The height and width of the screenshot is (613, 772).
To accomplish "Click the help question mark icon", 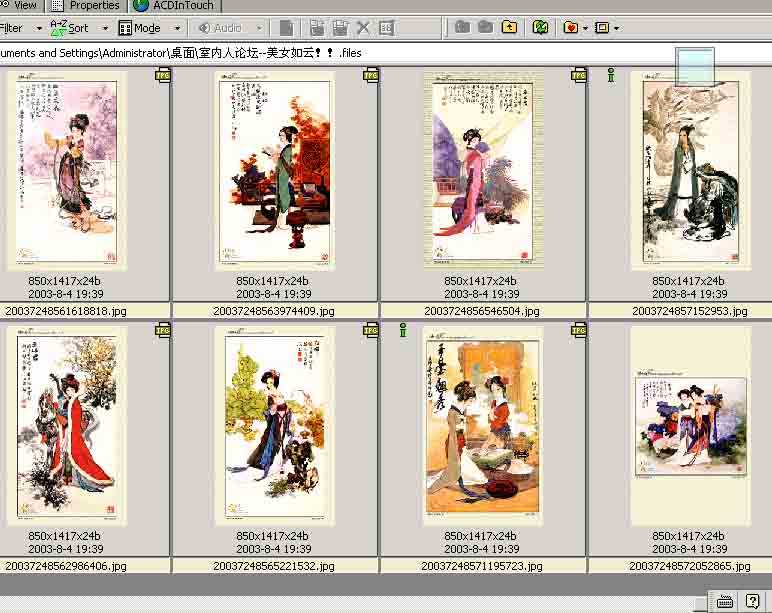I will pos(752,601).
